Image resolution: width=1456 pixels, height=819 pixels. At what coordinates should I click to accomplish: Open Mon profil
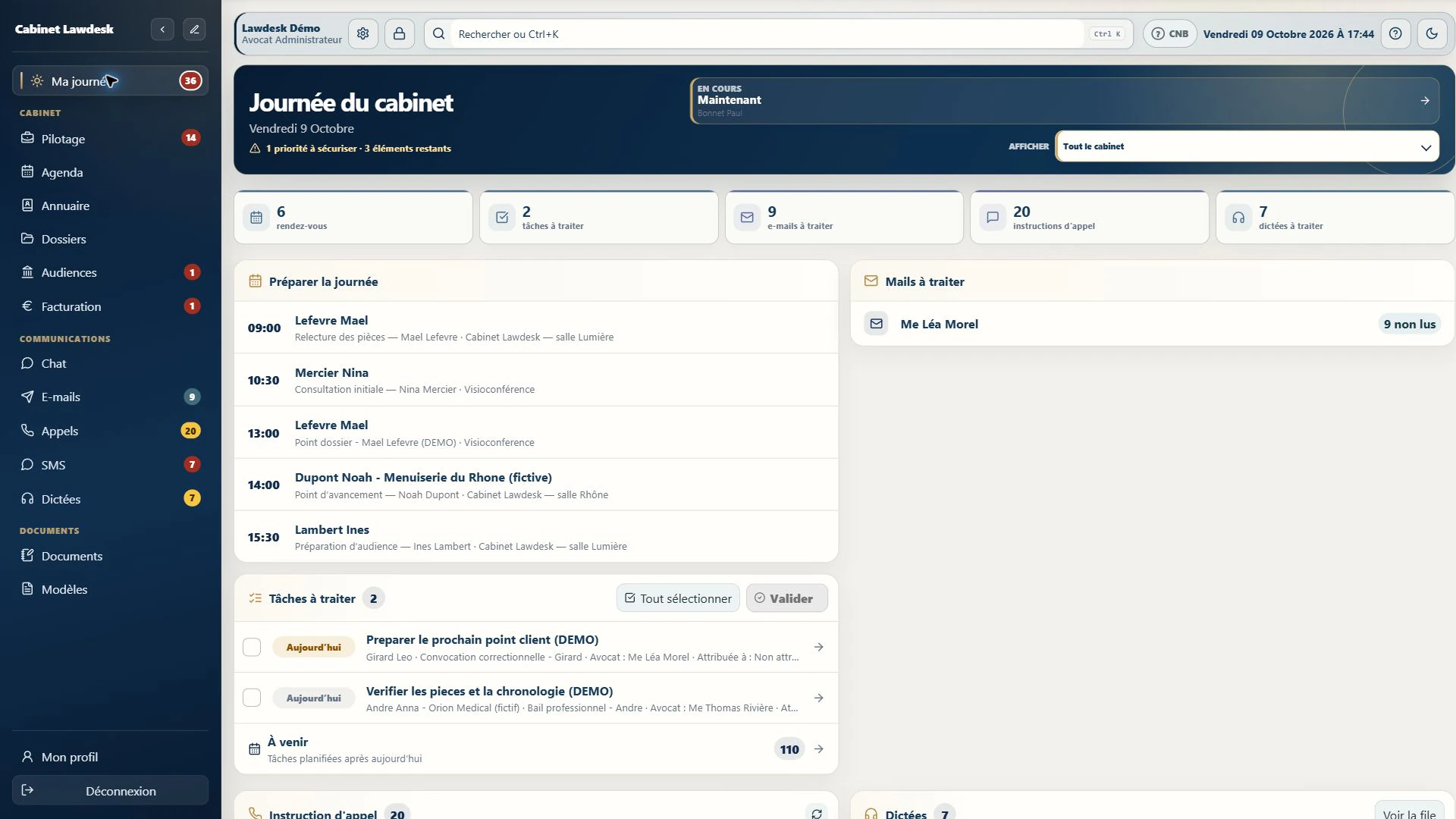pos(110,757)
